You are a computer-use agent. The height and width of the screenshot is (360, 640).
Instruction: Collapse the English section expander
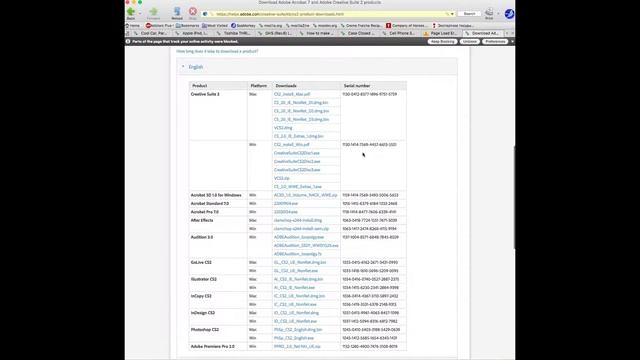183,67
